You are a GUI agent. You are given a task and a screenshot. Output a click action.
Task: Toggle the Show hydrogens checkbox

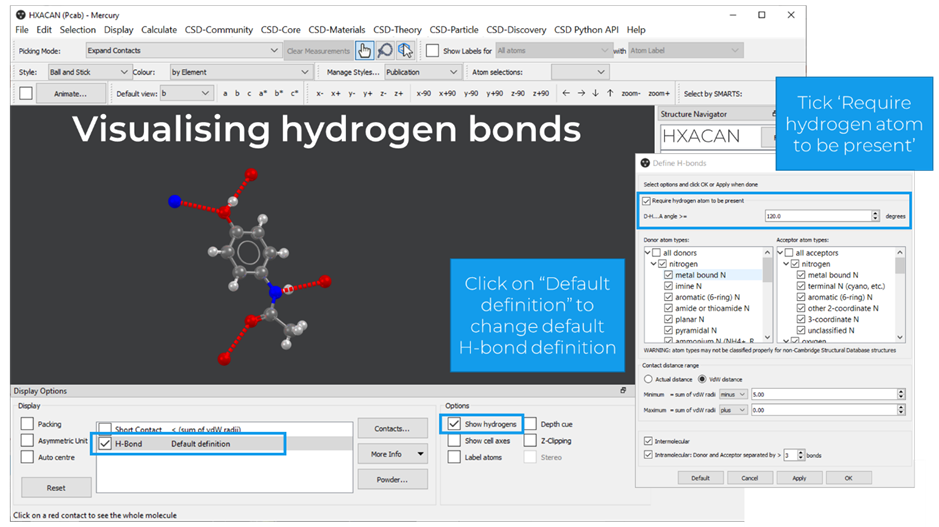pos(454,424)
